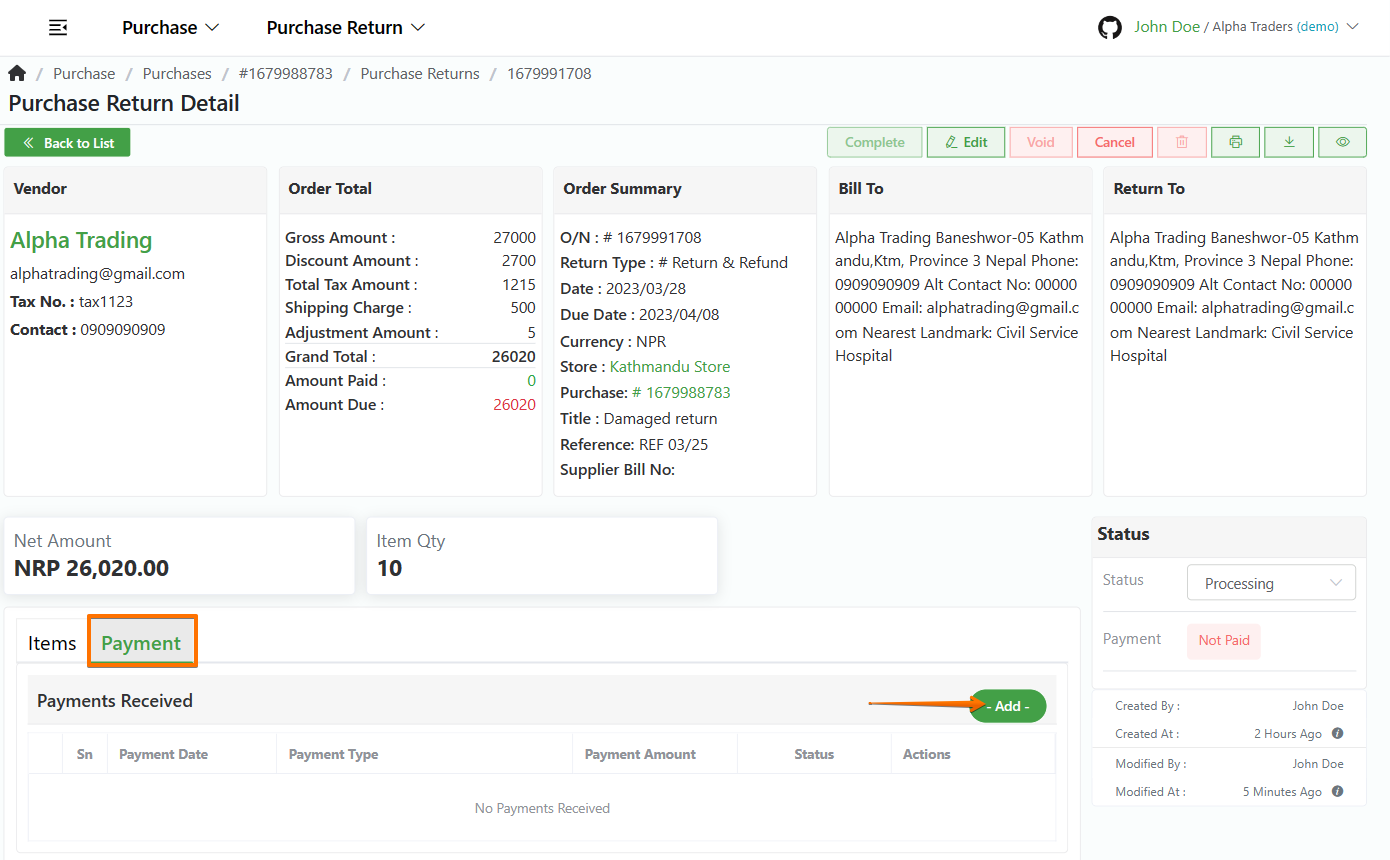This screenshot has width=1390, height=860.
Task: Click the Edit button
Action: tap(966, 142)
